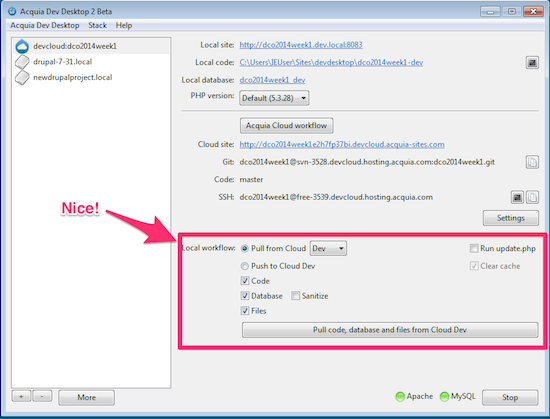The height and width of the screenshot is (419, 550).
Task: Open the Local site URL link
Action: (x=301, y=45)
